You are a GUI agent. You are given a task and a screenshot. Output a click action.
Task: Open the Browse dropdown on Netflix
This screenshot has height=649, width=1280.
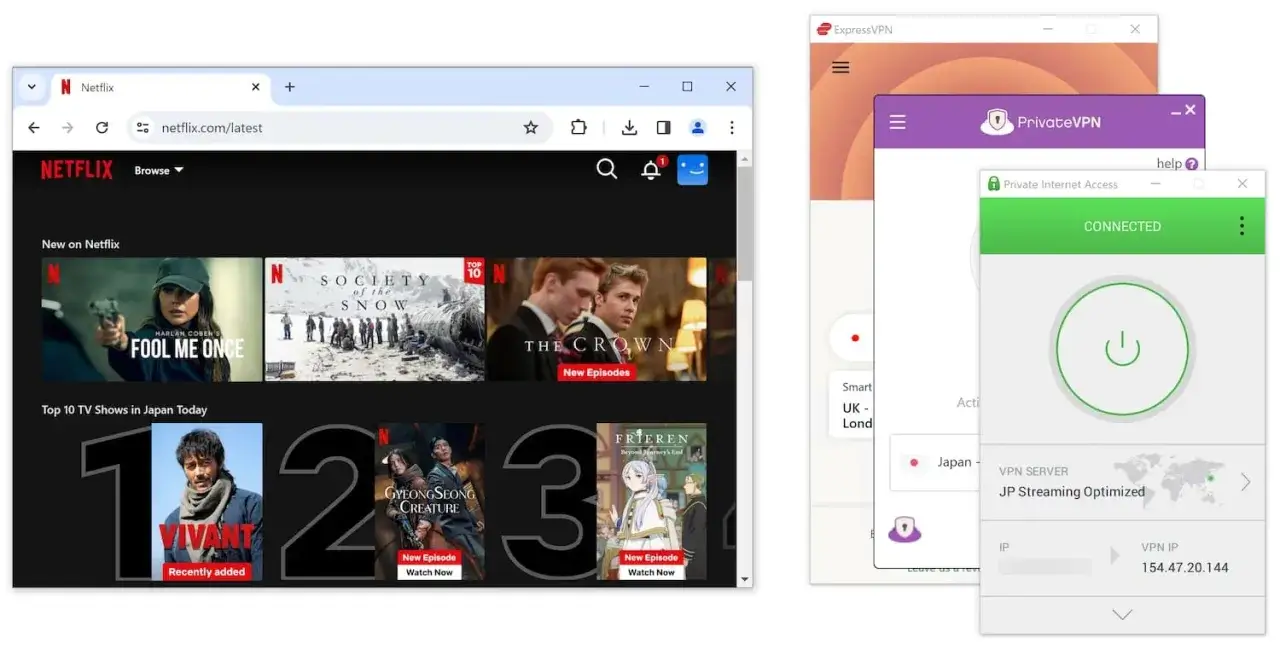[157, 170]
